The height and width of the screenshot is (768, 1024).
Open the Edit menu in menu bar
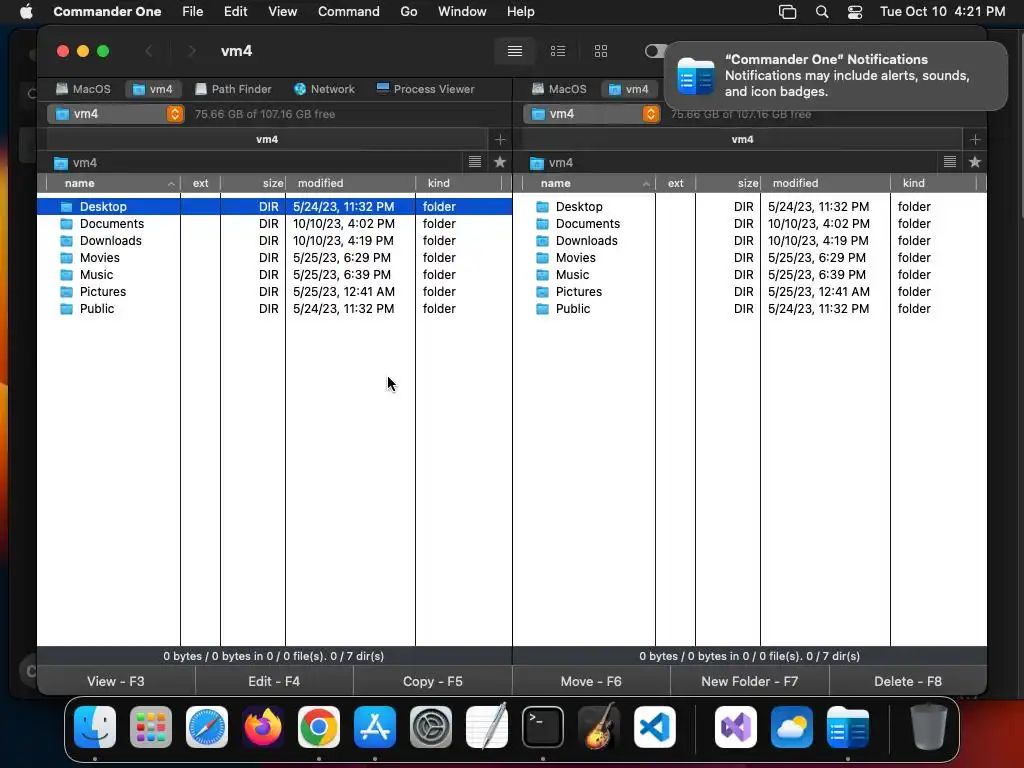pos(235,11)
